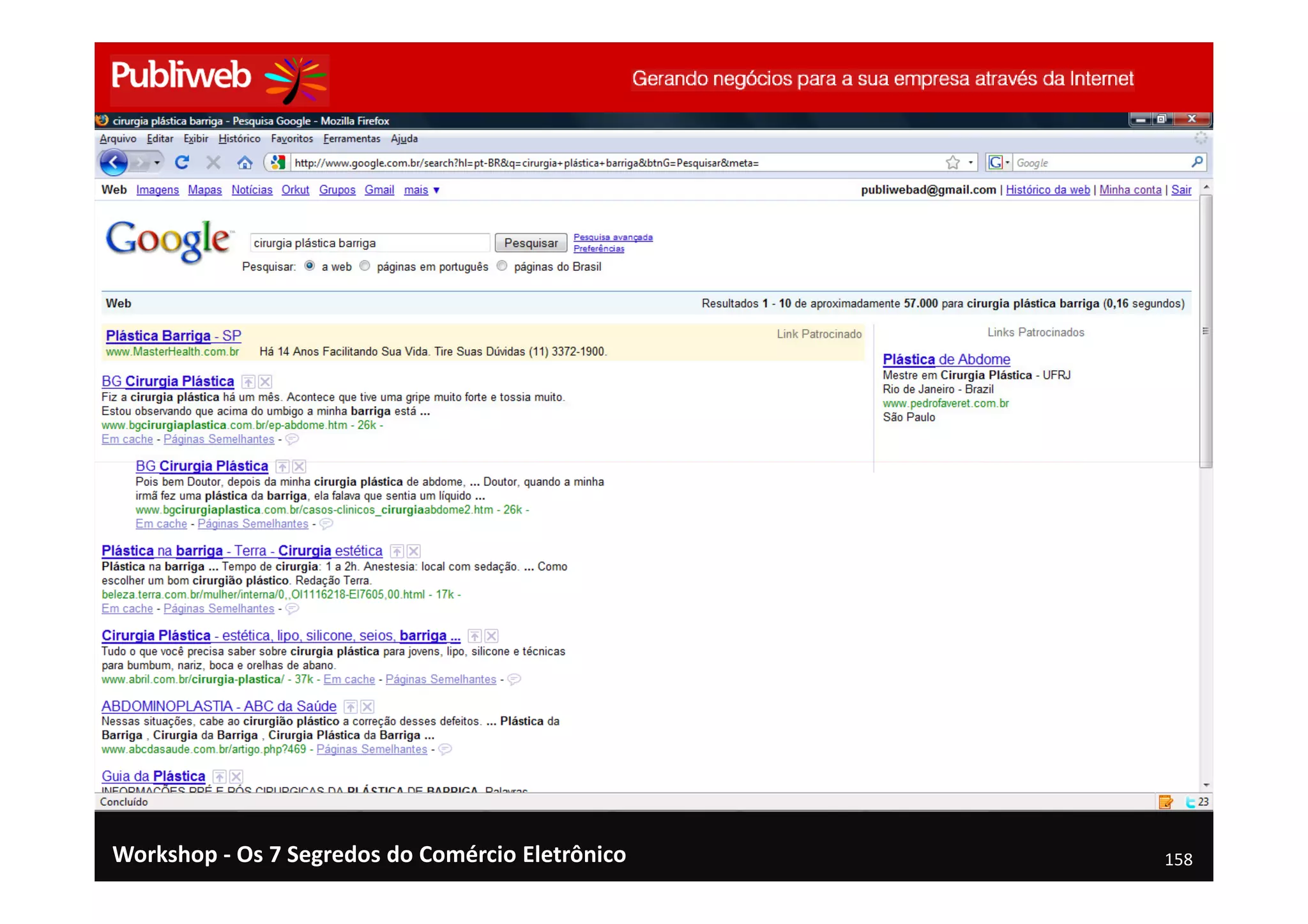Promote the Guia da Plástica result
The image size is (1308, 924).
coord(219,777)
